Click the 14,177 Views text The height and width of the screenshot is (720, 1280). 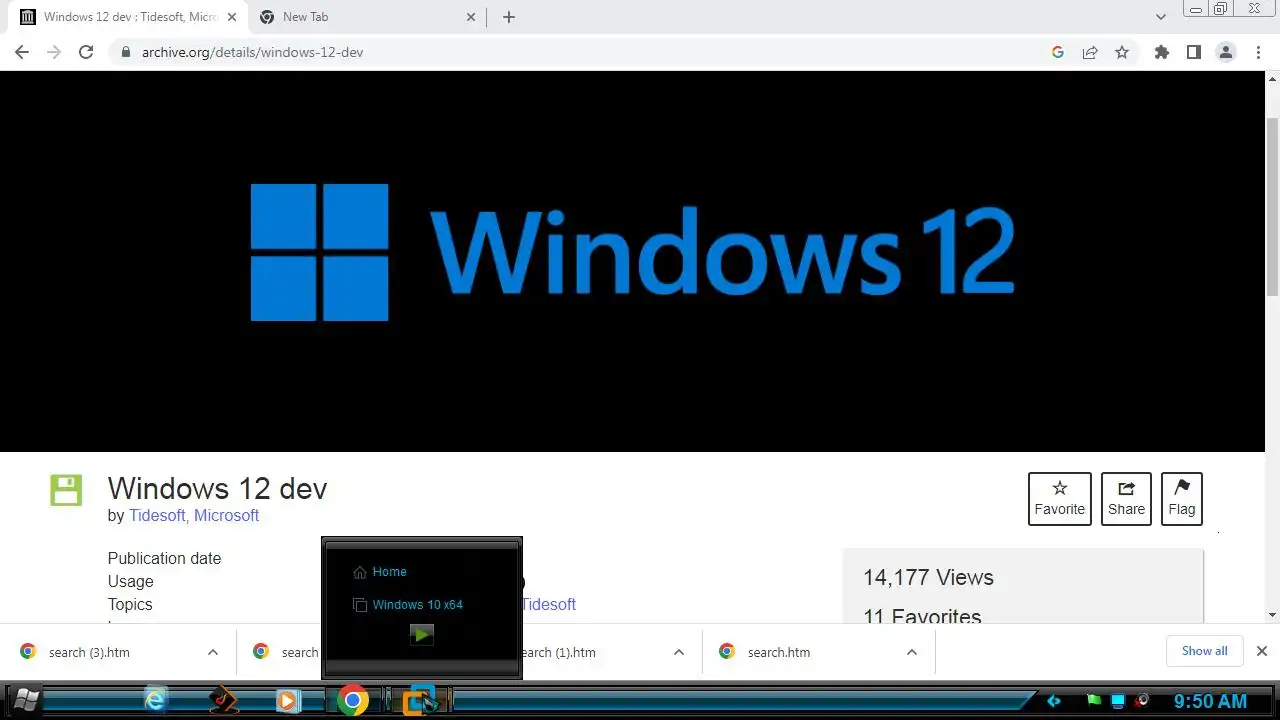928,578
